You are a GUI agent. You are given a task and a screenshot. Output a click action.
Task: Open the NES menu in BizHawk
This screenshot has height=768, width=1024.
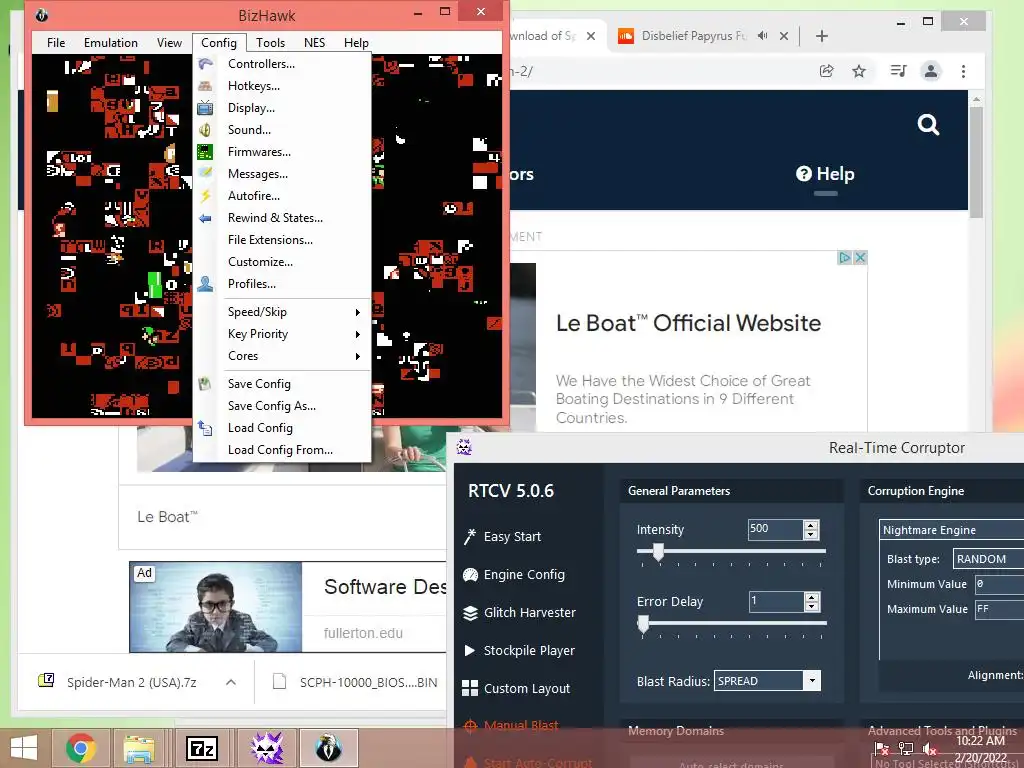pyautogui.click(x=314, y=43)
